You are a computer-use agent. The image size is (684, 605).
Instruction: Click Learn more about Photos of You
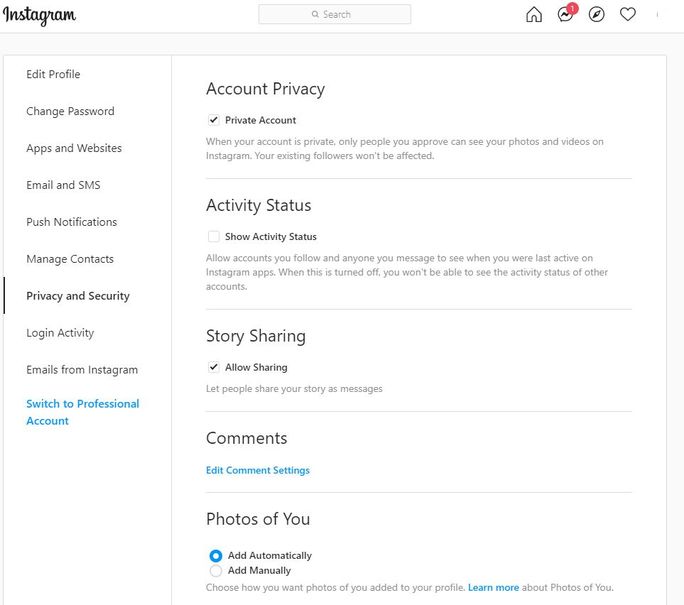(493, 588)
